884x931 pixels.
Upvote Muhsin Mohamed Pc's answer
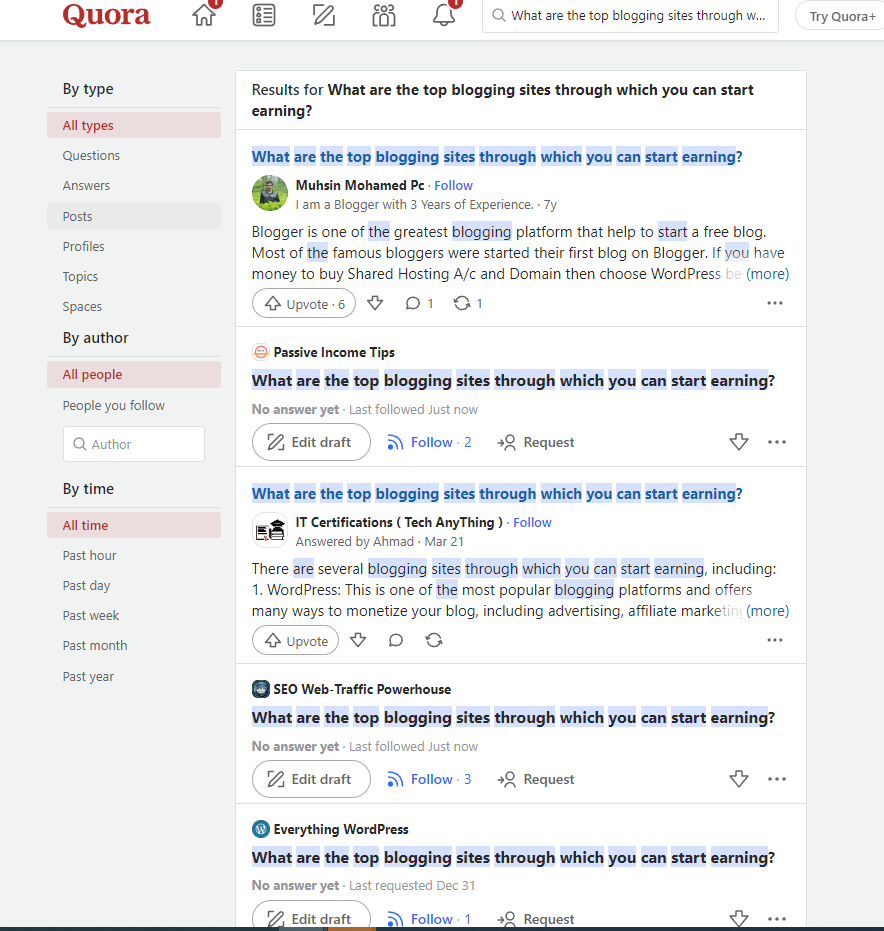(x=304, y=303)
